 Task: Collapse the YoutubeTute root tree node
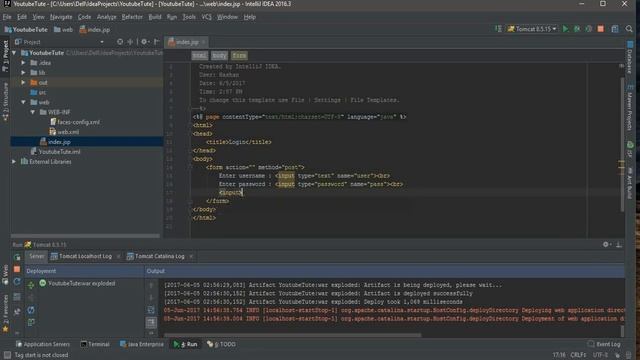tap(14, 53)
